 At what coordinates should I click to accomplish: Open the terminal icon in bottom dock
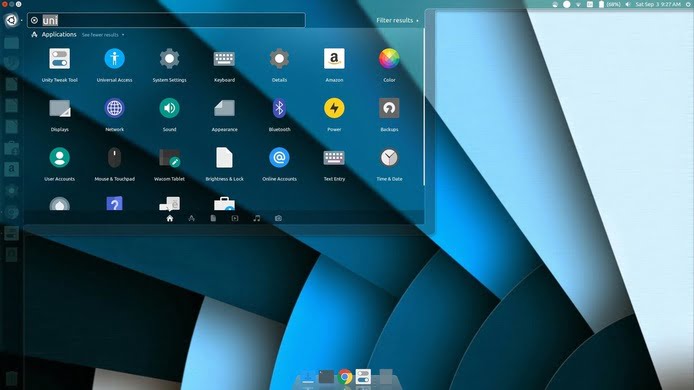click(x=327, y=377)
